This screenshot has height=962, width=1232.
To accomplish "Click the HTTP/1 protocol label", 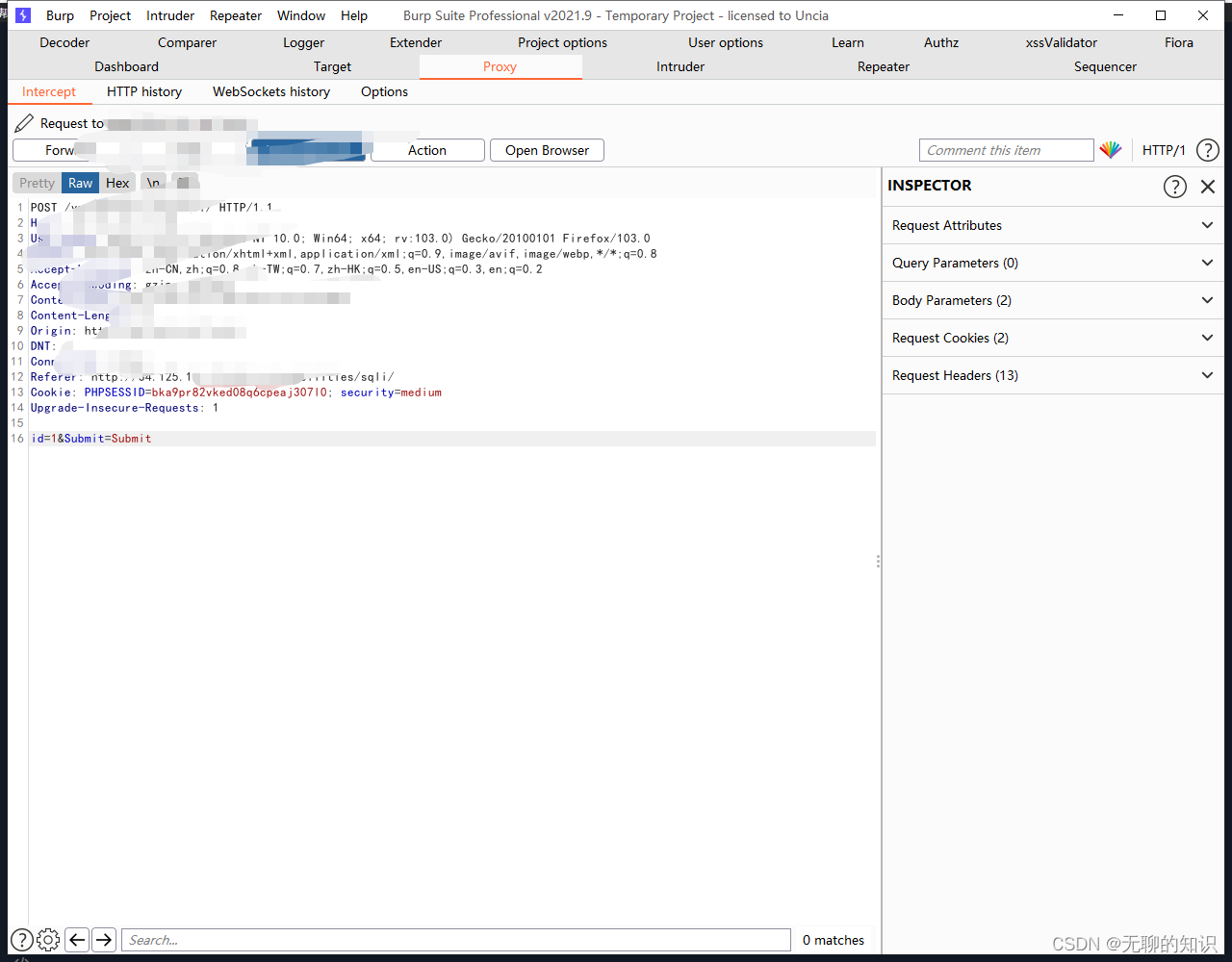I will [x=1164, y=150].
